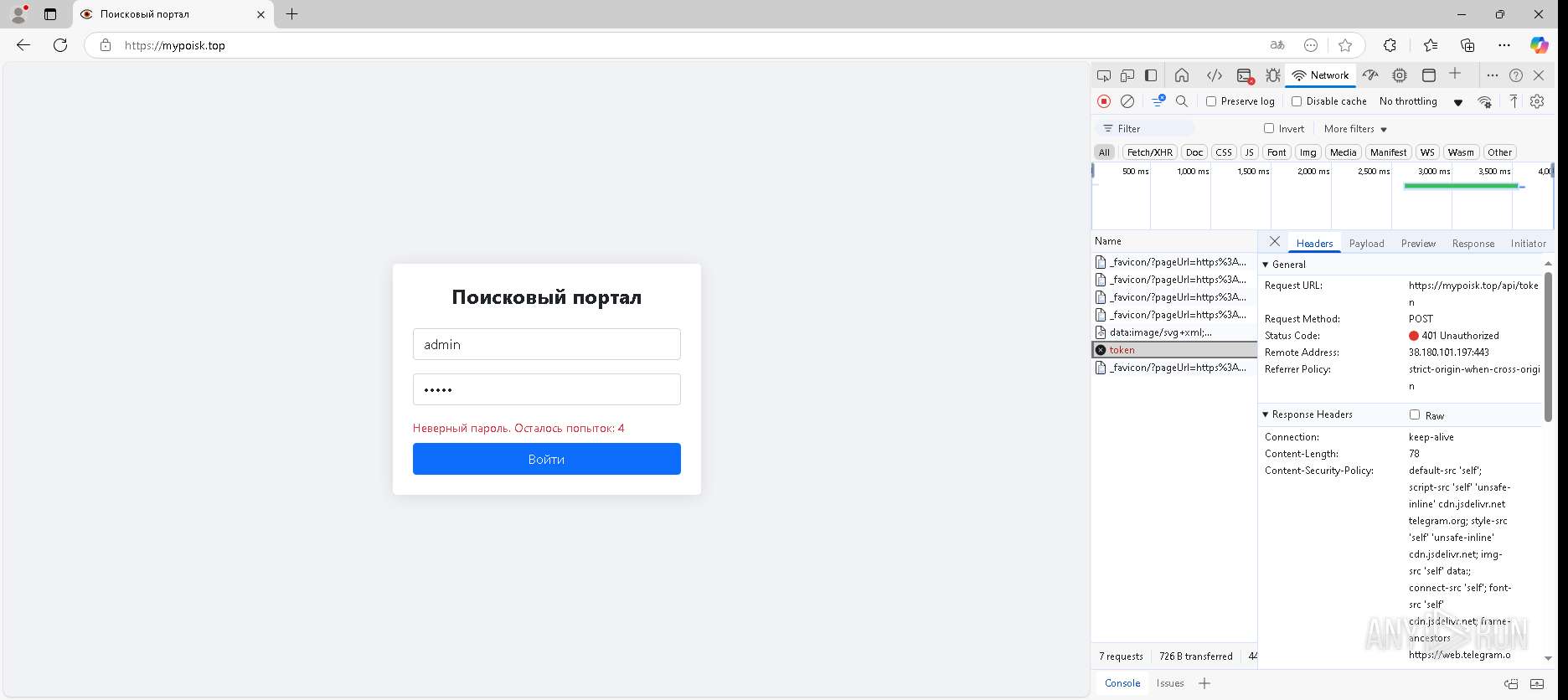
Task: Select the data:image/svg+xml request row
Action: [x=1174, y=332]
